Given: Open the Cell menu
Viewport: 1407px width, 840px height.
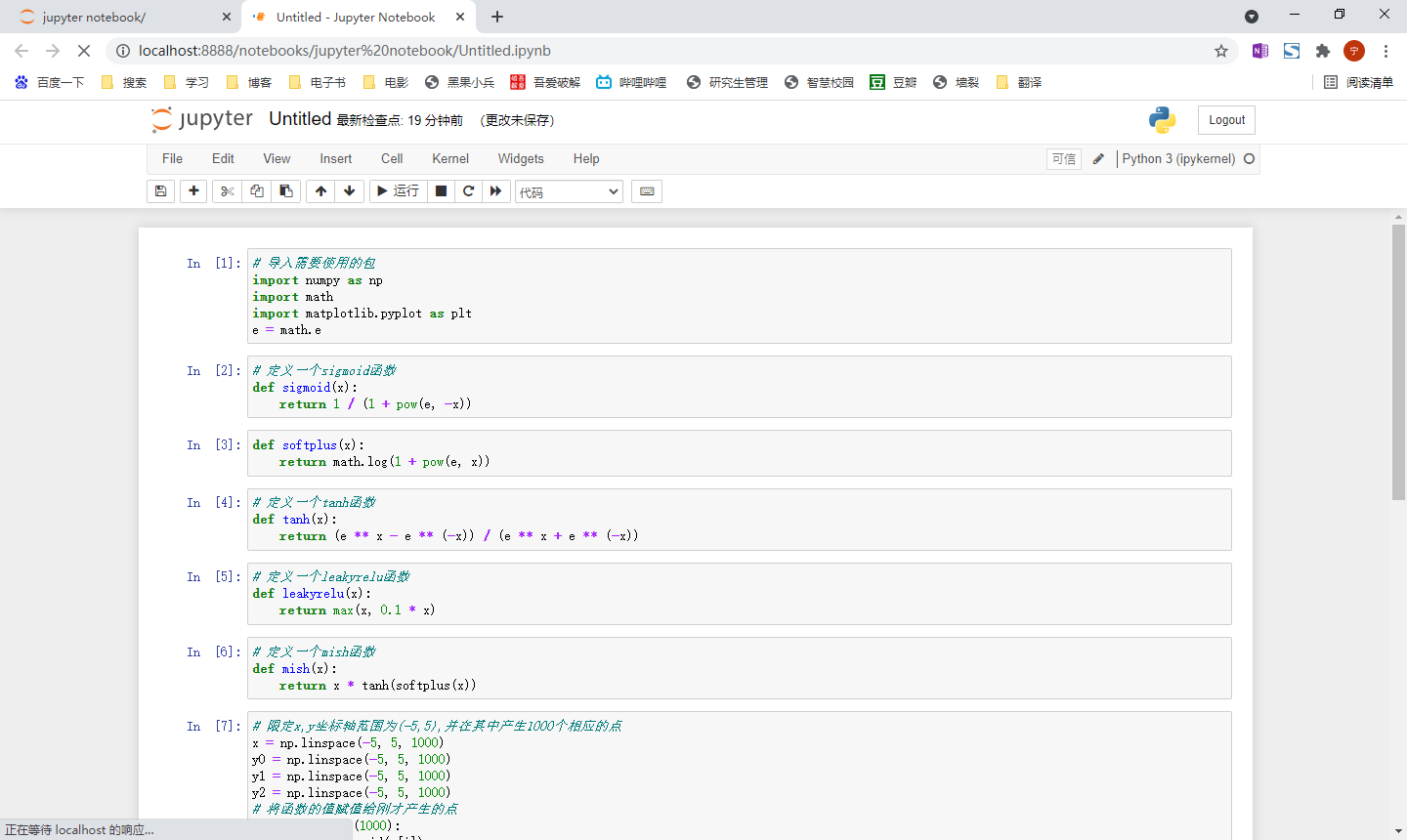Looking at the screenshot, I should [392, 159].
